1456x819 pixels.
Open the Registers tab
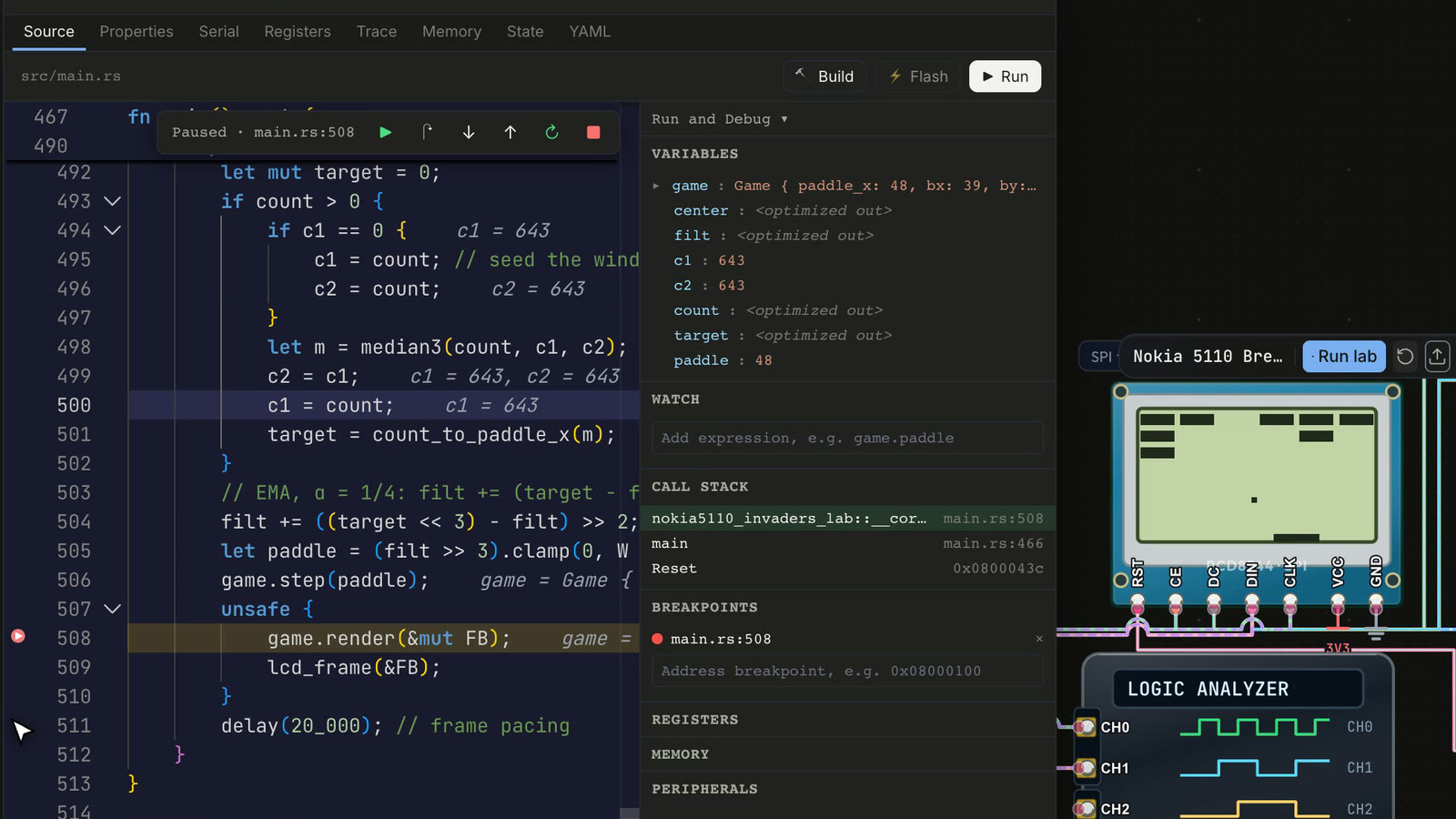pyautogui.click(x=298, y=32)
